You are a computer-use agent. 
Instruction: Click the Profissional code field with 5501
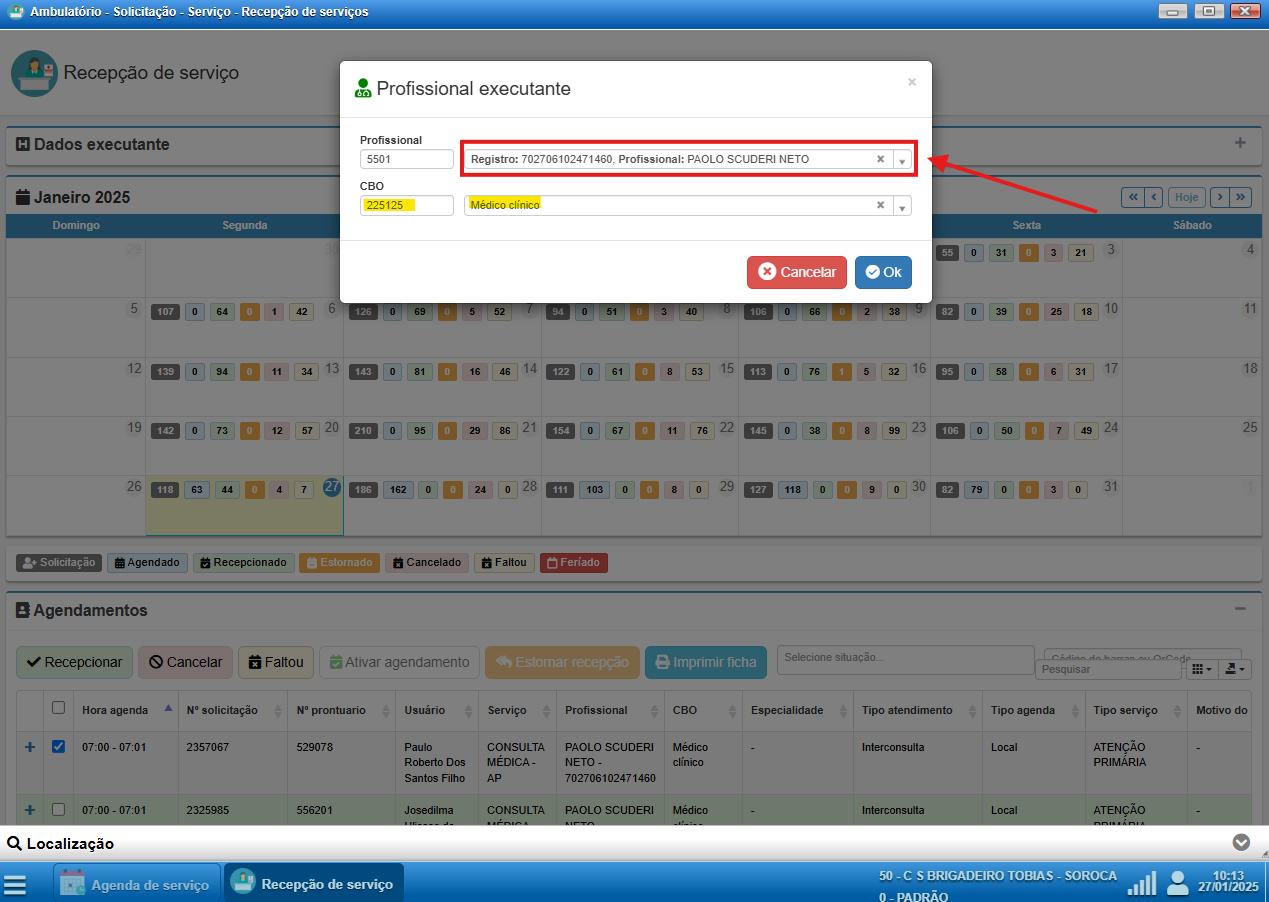point(407,159)
